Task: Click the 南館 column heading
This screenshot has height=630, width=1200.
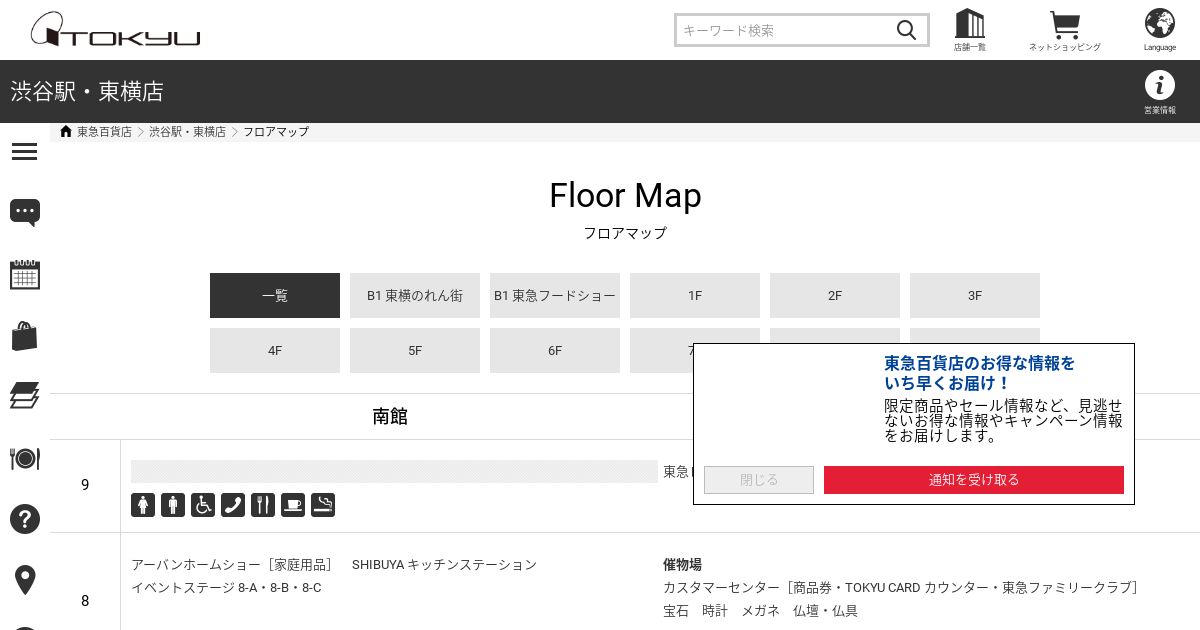Action: (390, 417)
